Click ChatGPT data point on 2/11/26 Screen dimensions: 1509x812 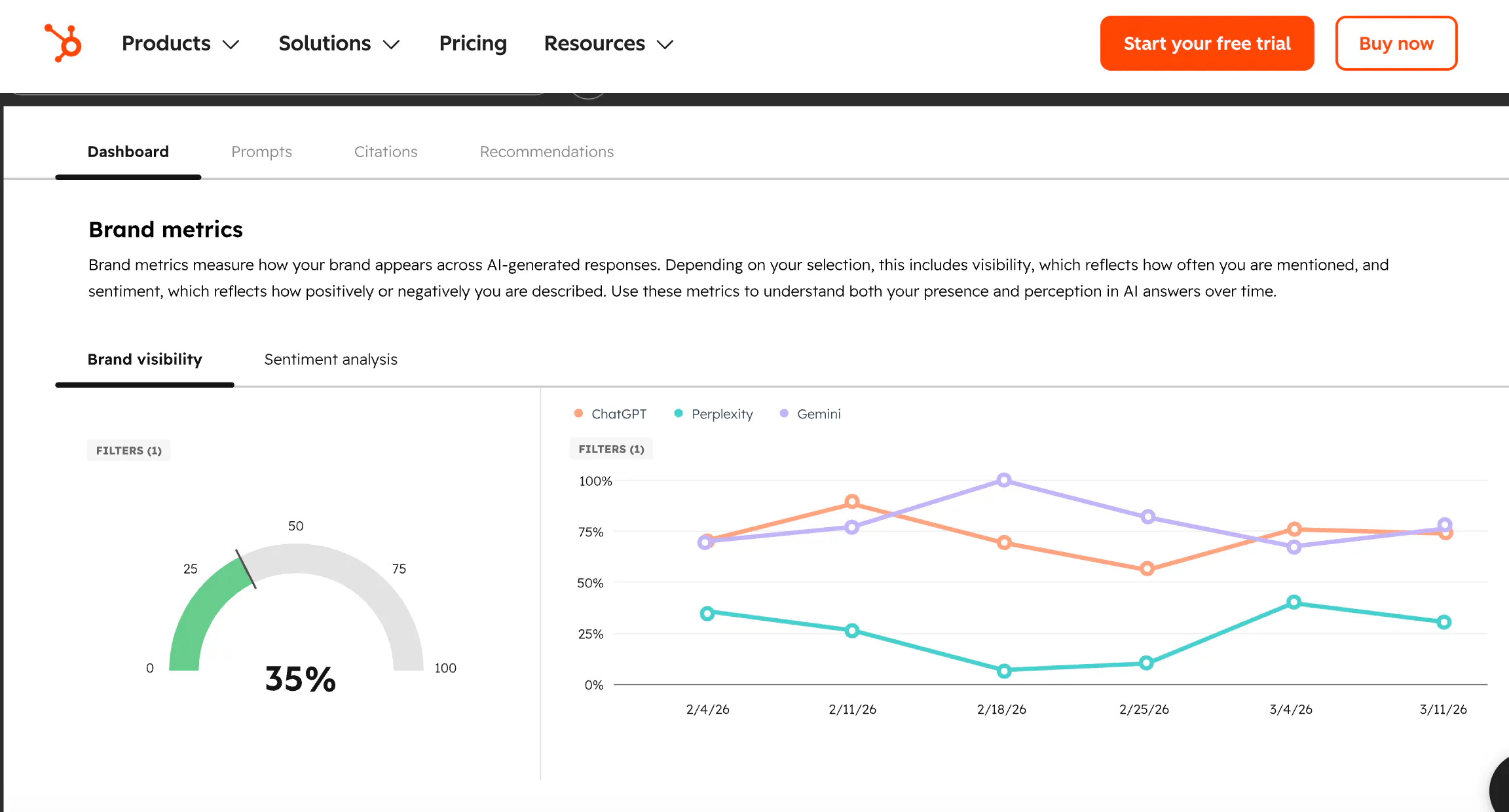point(852,502)
